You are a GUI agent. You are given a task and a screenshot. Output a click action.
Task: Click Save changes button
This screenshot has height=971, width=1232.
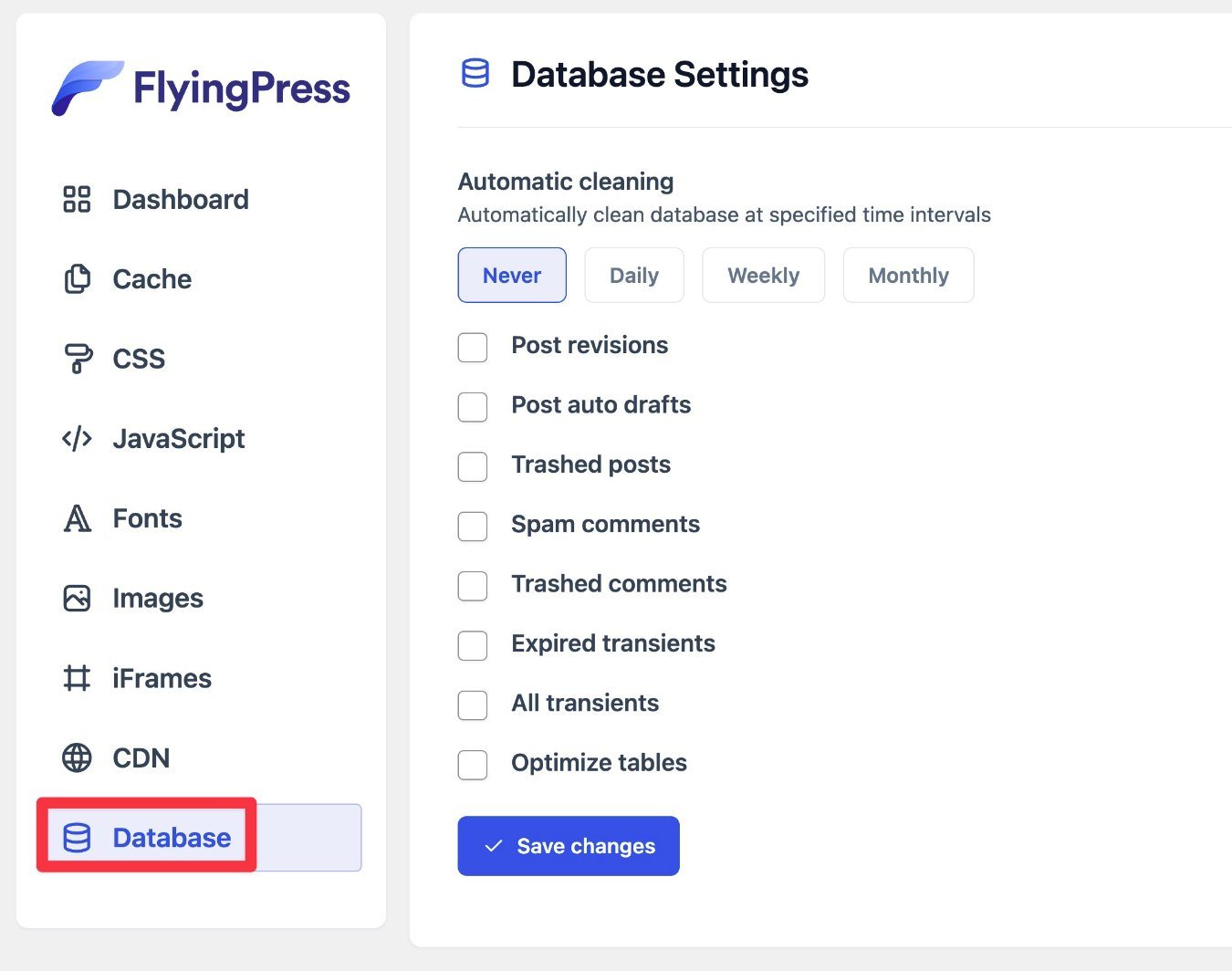tap(569, 846)
